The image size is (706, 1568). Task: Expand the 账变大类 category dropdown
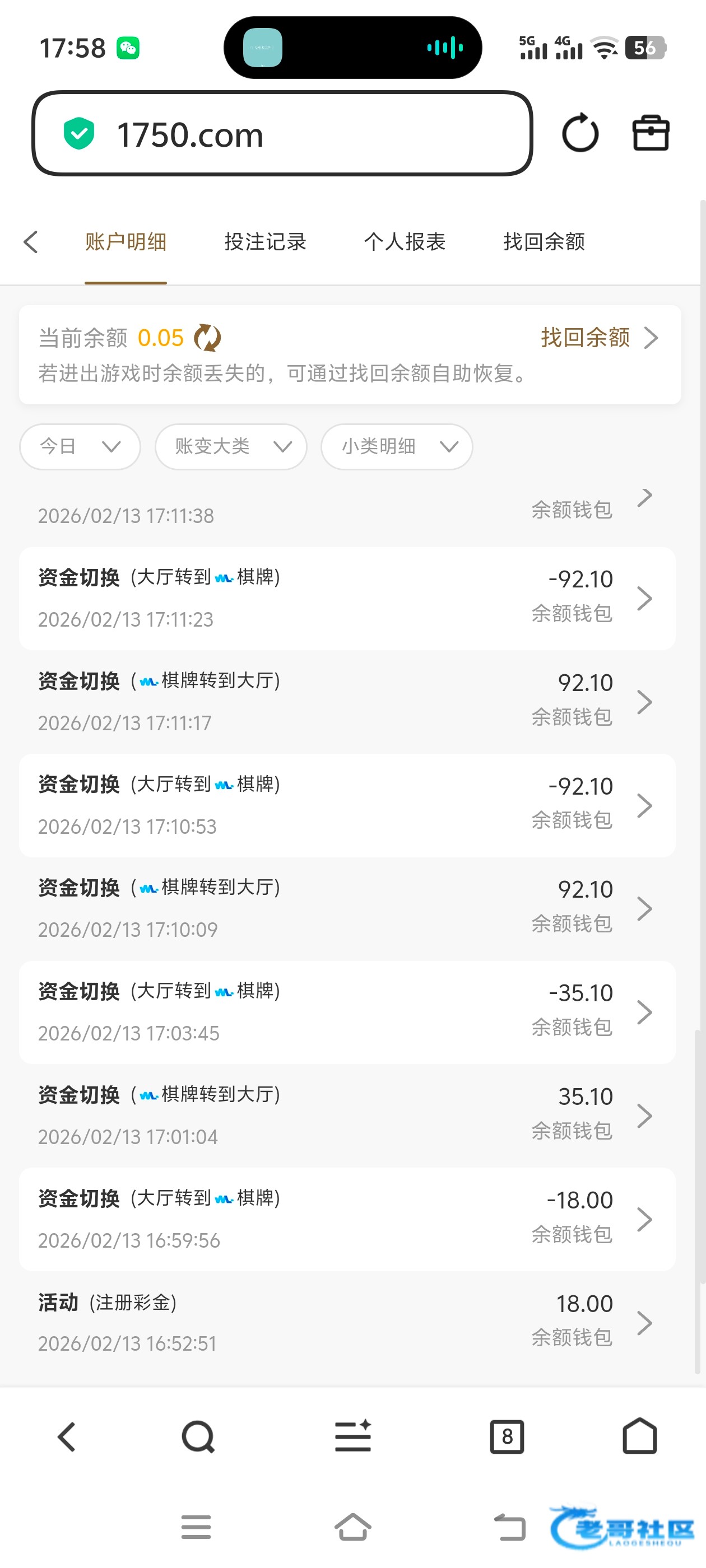tap(231, 447)
